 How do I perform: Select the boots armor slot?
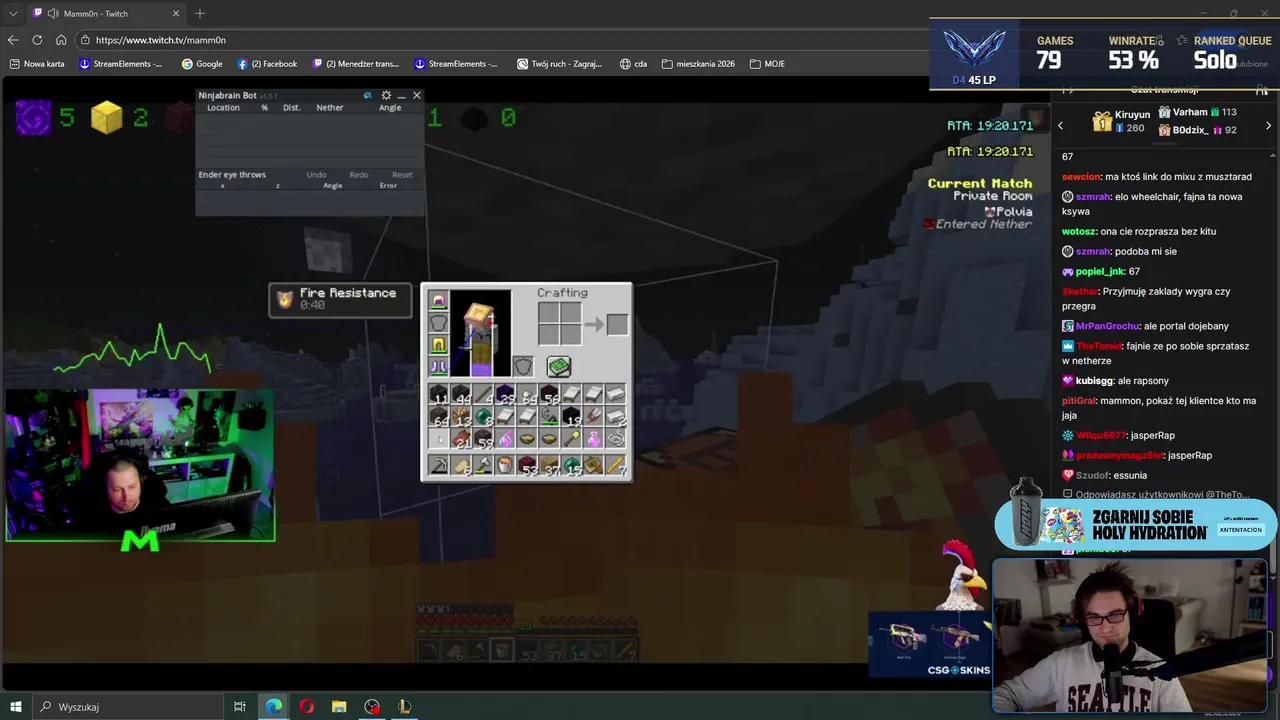439,367
